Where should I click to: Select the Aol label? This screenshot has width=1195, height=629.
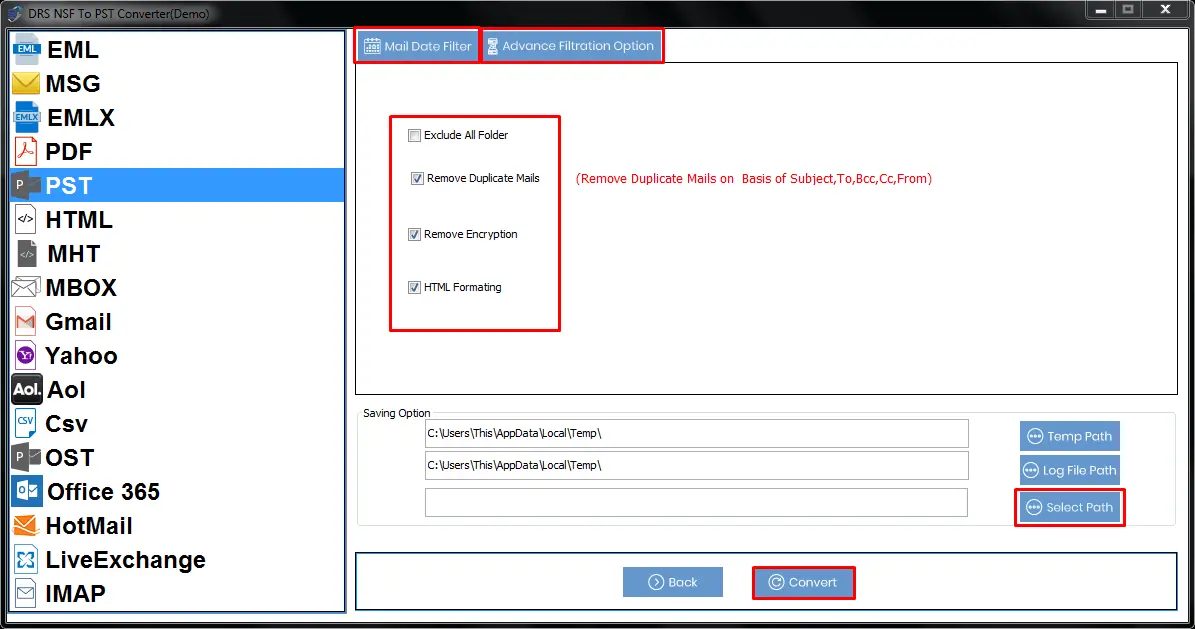tap(66, 390)
